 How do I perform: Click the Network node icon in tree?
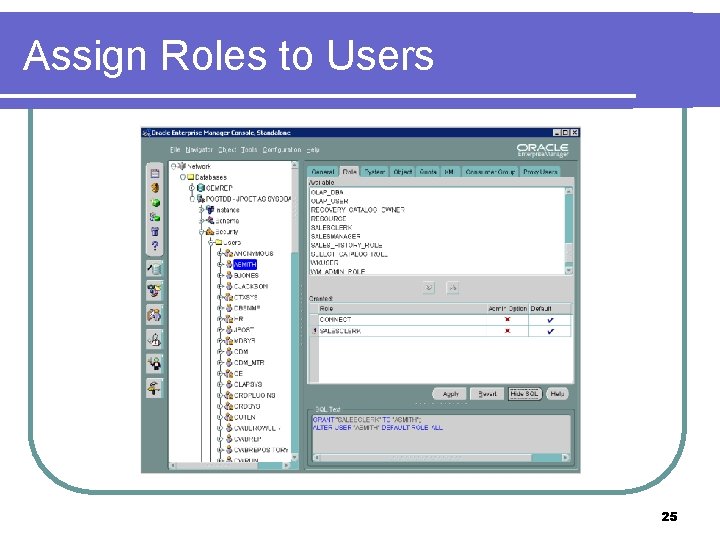[x=182, y=166]
